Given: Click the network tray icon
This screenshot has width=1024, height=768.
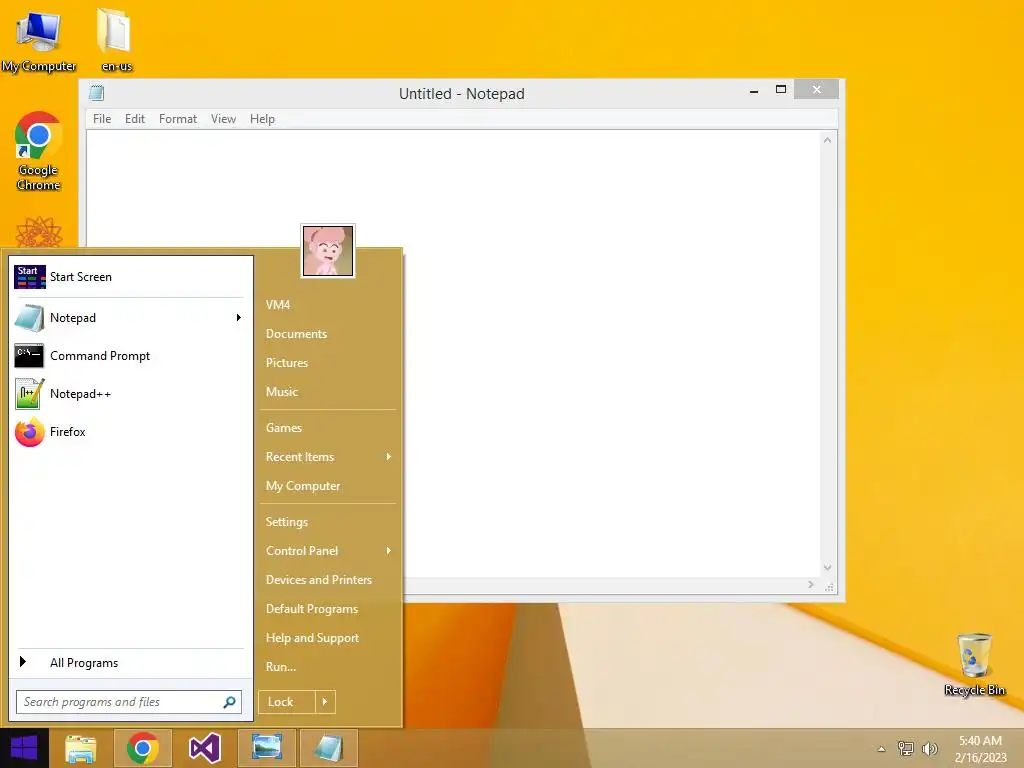Looking at the screenshot, I should point(906,749).
